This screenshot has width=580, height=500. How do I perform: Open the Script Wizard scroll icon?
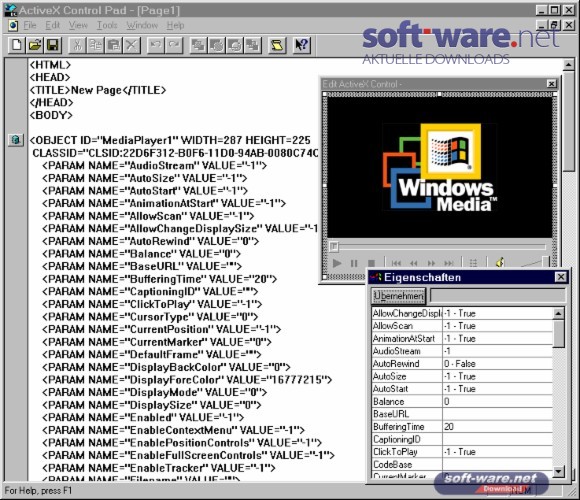pyautogui.click(x=277, y=45)
